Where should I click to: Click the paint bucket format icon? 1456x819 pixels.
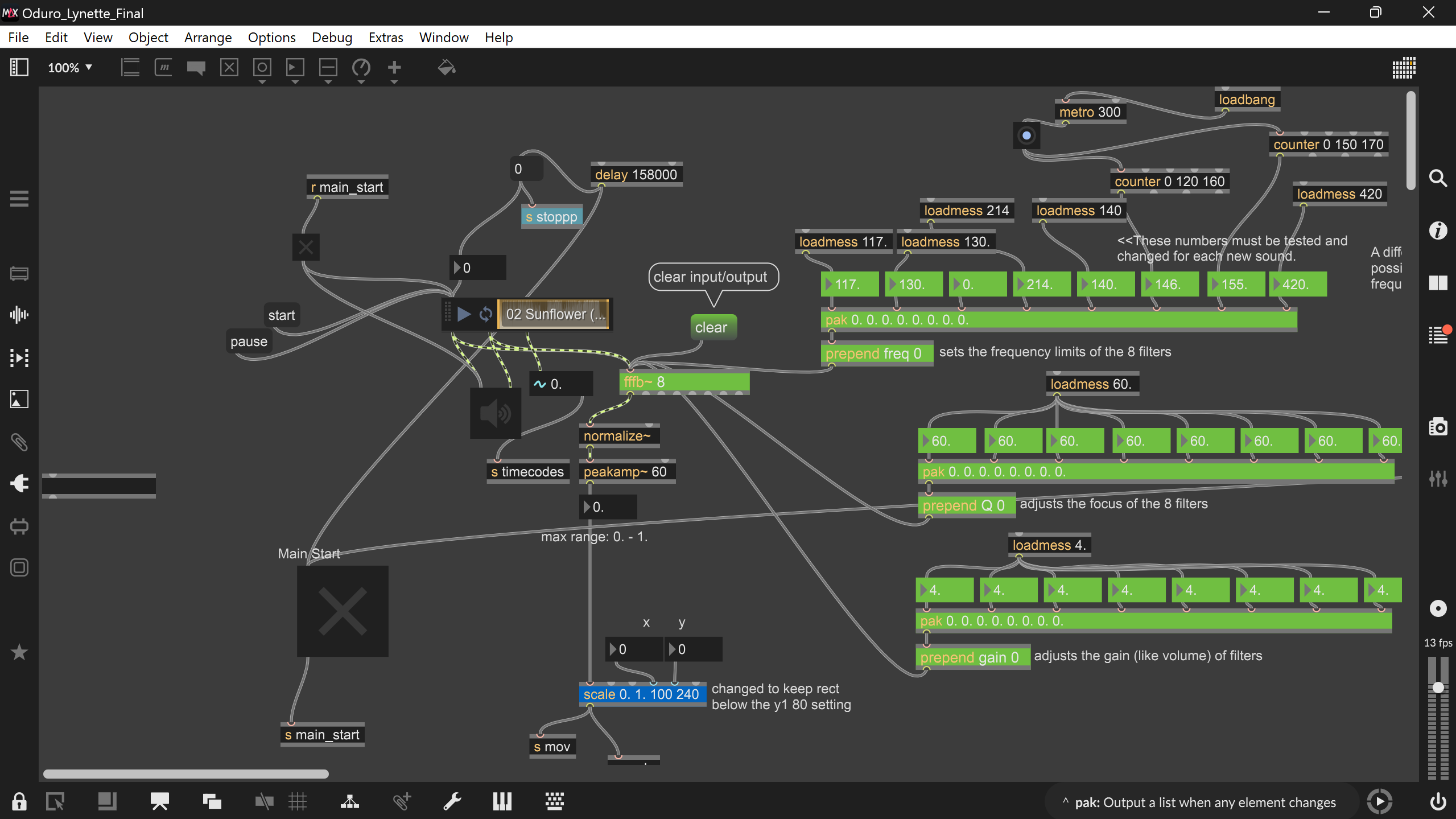446,68
